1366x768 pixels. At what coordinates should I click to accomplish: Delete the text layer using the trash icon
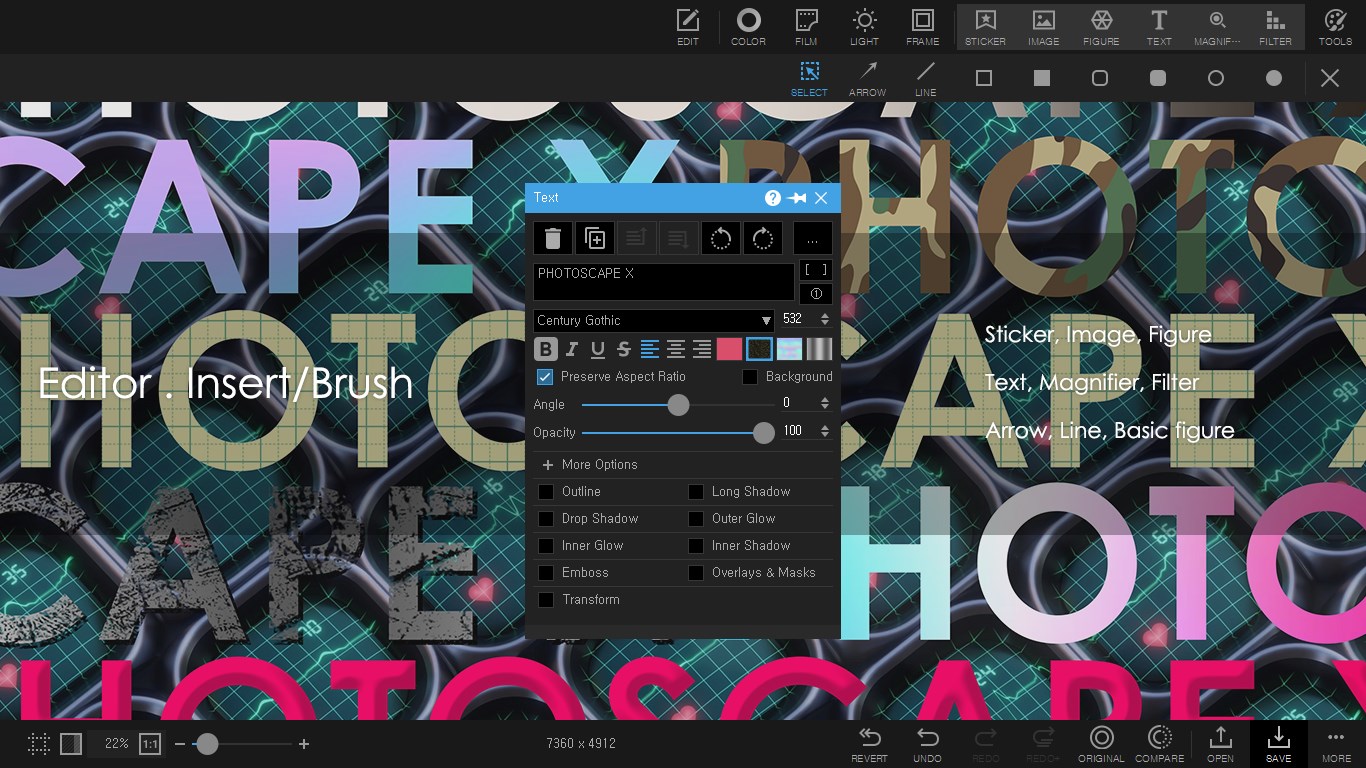point(553,238)
